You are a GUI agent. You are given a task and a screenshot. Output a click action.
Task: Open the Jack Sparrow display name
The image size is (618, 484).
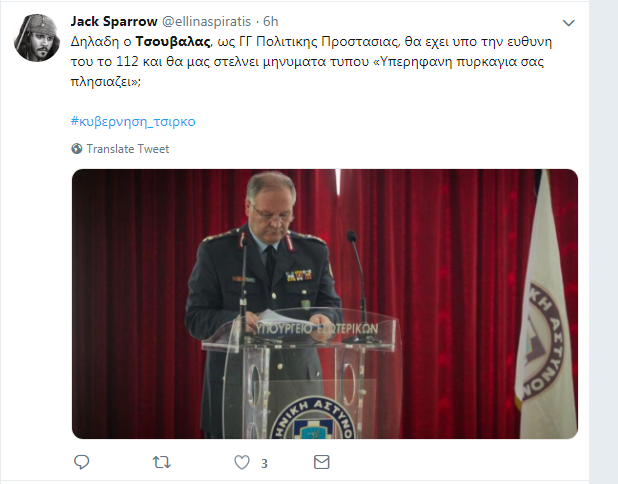[x=114, y=21]
